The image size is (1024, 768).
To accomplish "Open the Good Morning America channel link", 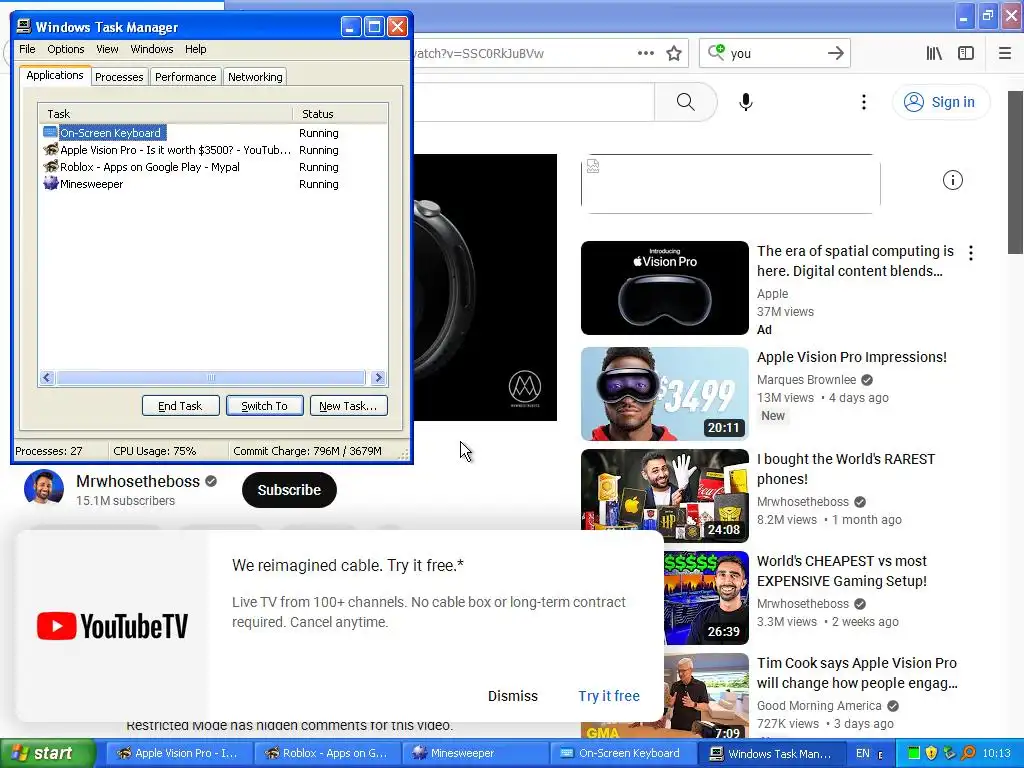I will (819, 706).
